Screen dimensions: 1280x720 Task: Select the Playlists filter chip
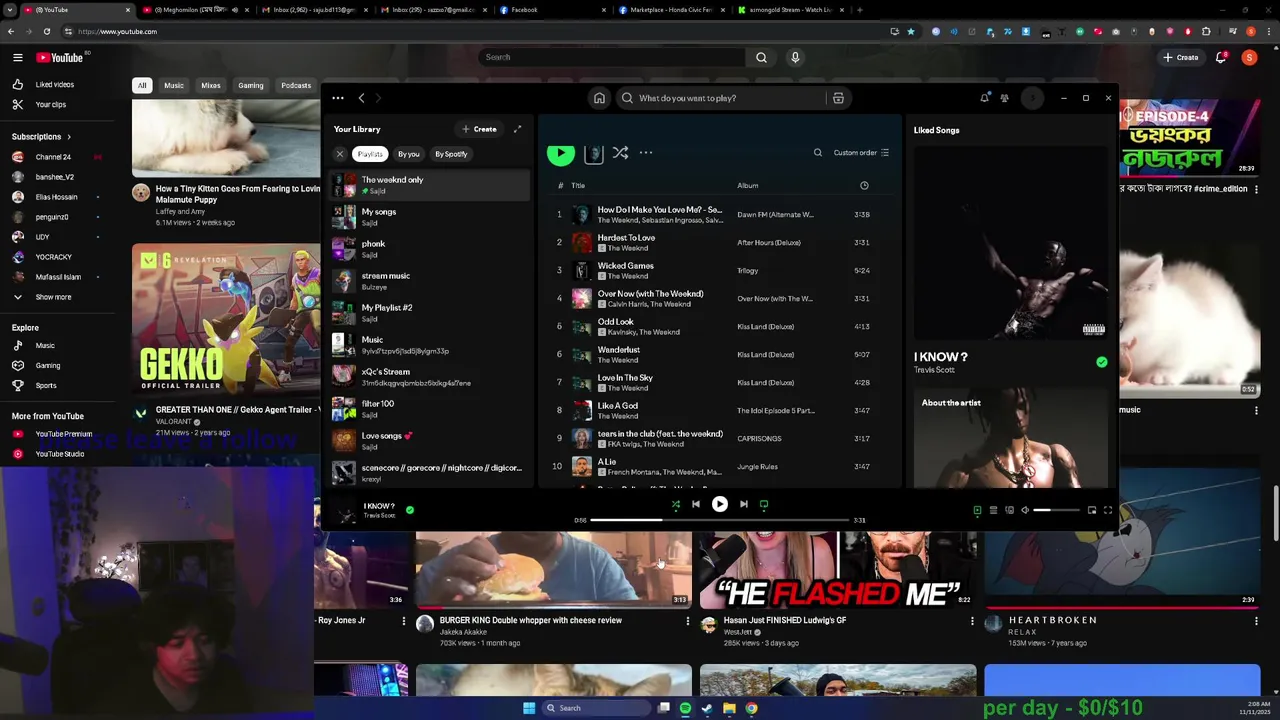[370, 154]
